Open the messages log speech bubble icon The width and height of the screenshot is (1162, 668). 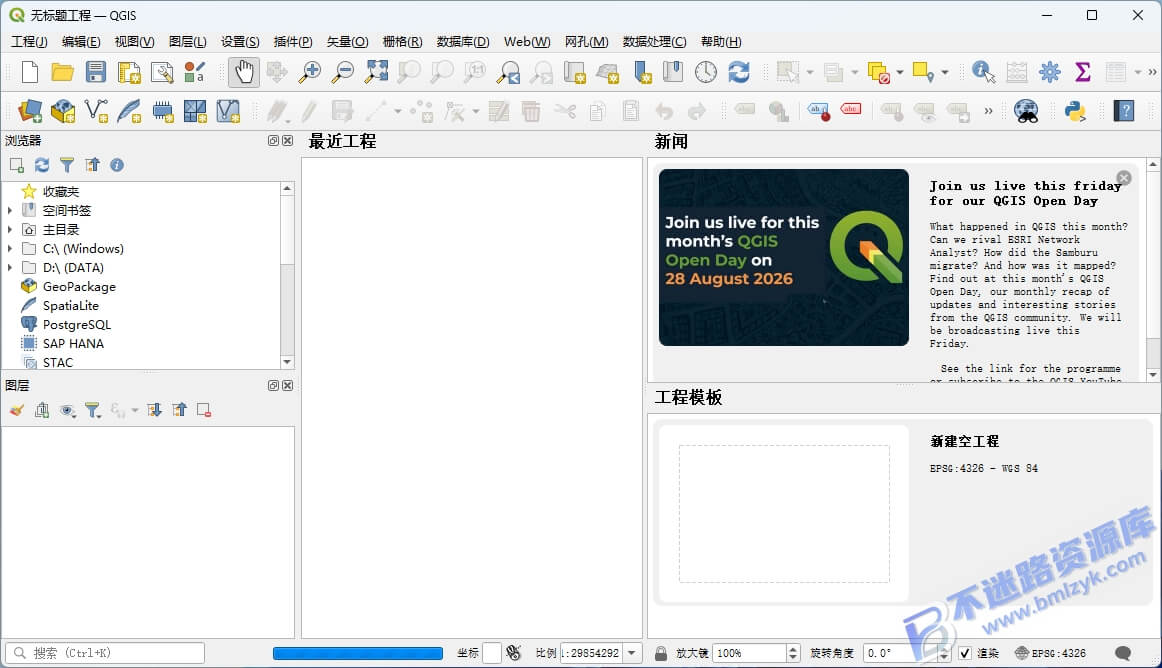coord(1123,653)
